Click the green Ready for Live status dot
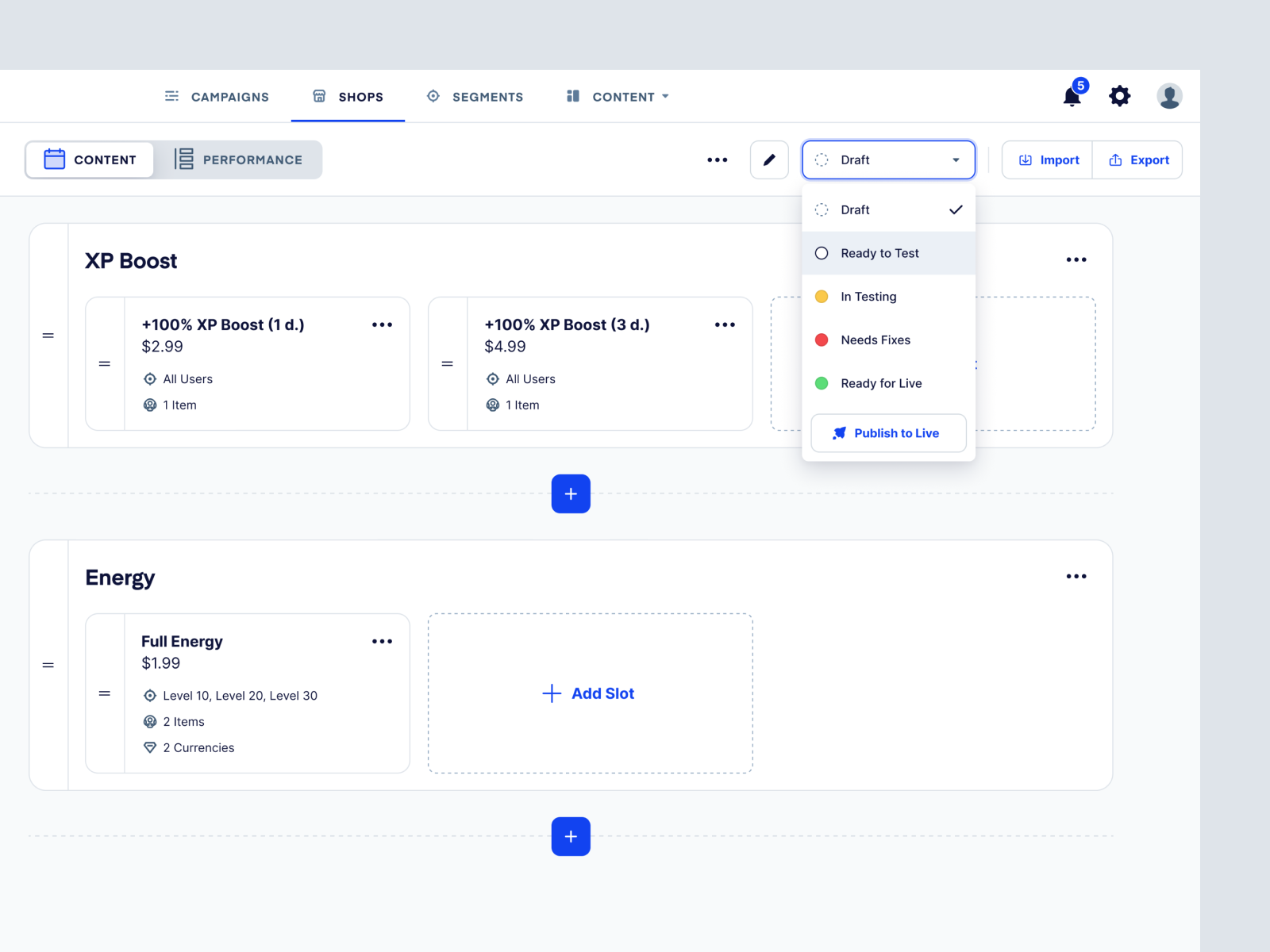This screenshot has width=1270, height=952. [822, 383]
